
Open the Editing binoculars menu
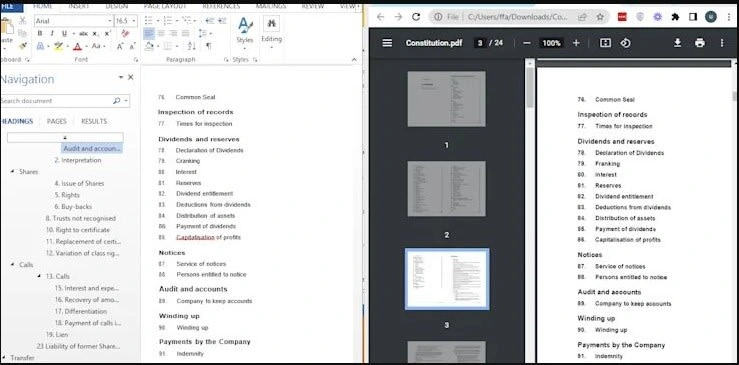[x=271, y=31]
